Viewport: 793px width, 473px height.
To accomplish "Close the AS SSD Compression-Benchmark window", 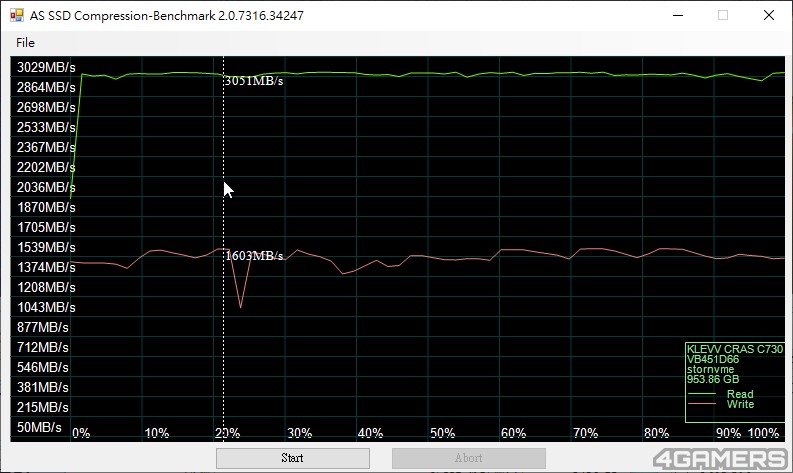I will [x=769, y=15].
